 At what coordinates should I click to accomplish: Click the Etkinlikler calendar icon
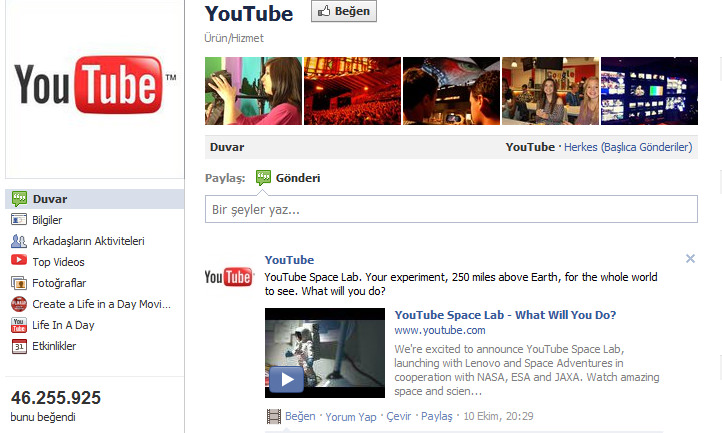(x=19, y=346)
